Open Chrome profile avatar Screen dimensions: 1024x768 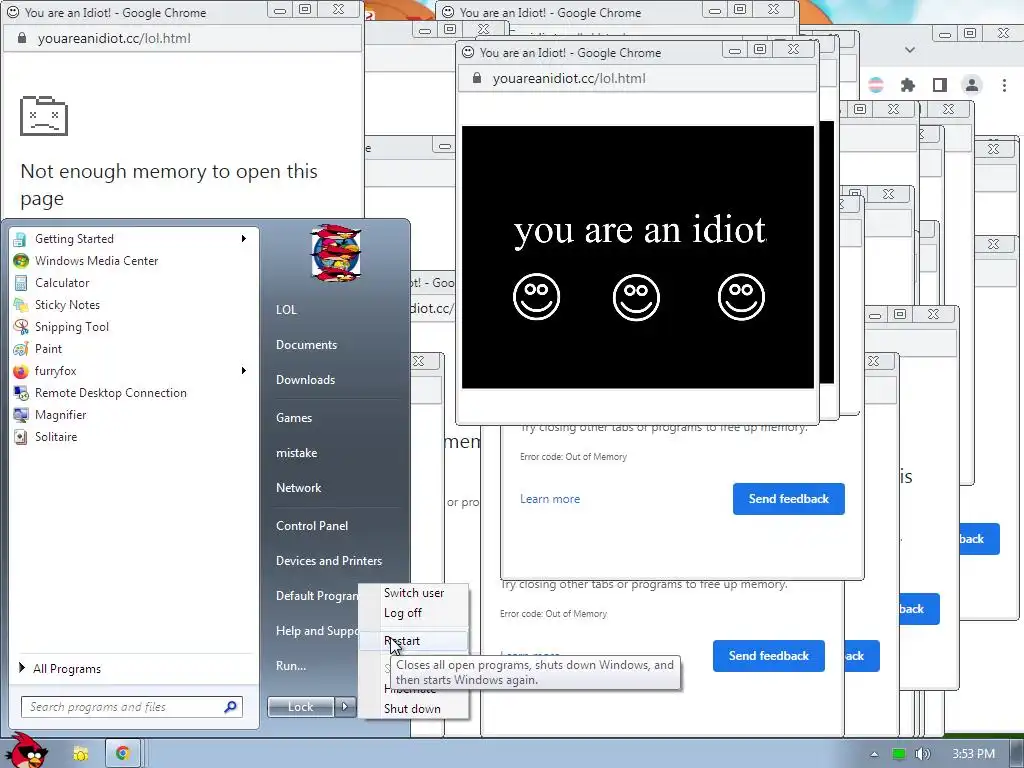pos(972,85)
